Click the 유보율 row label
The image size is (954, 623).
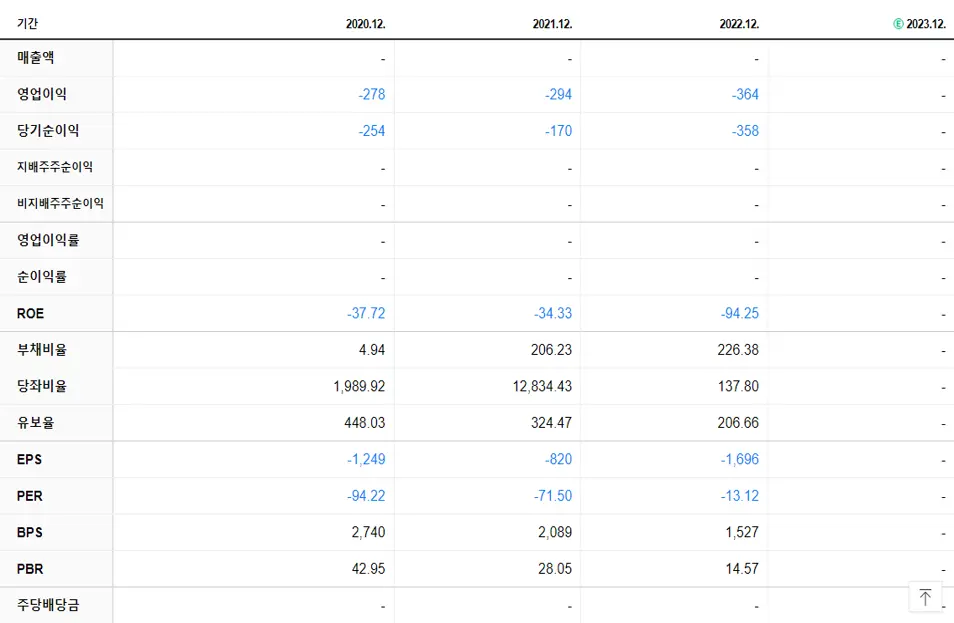coord(36,422)
